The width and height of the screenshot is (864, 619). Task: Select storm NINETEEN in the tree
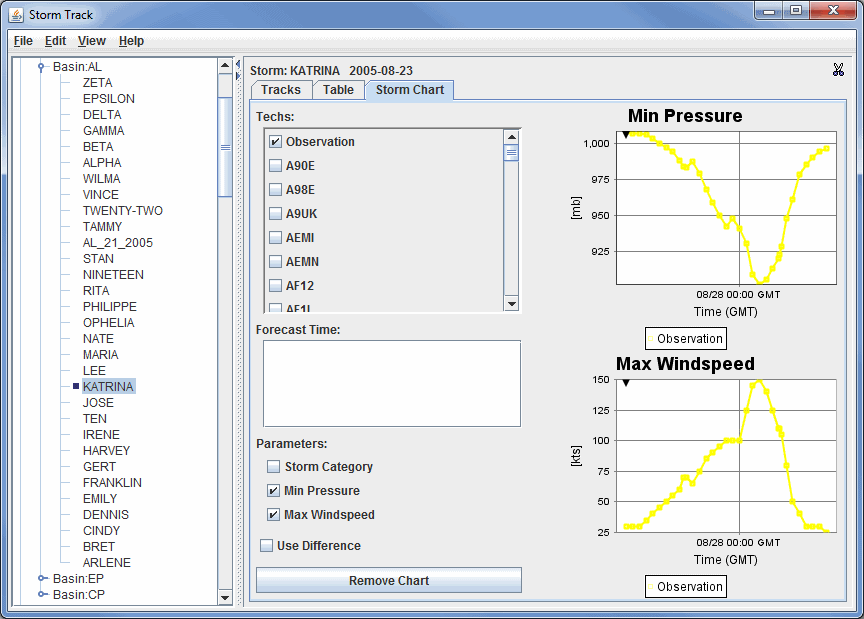point(113,274)
